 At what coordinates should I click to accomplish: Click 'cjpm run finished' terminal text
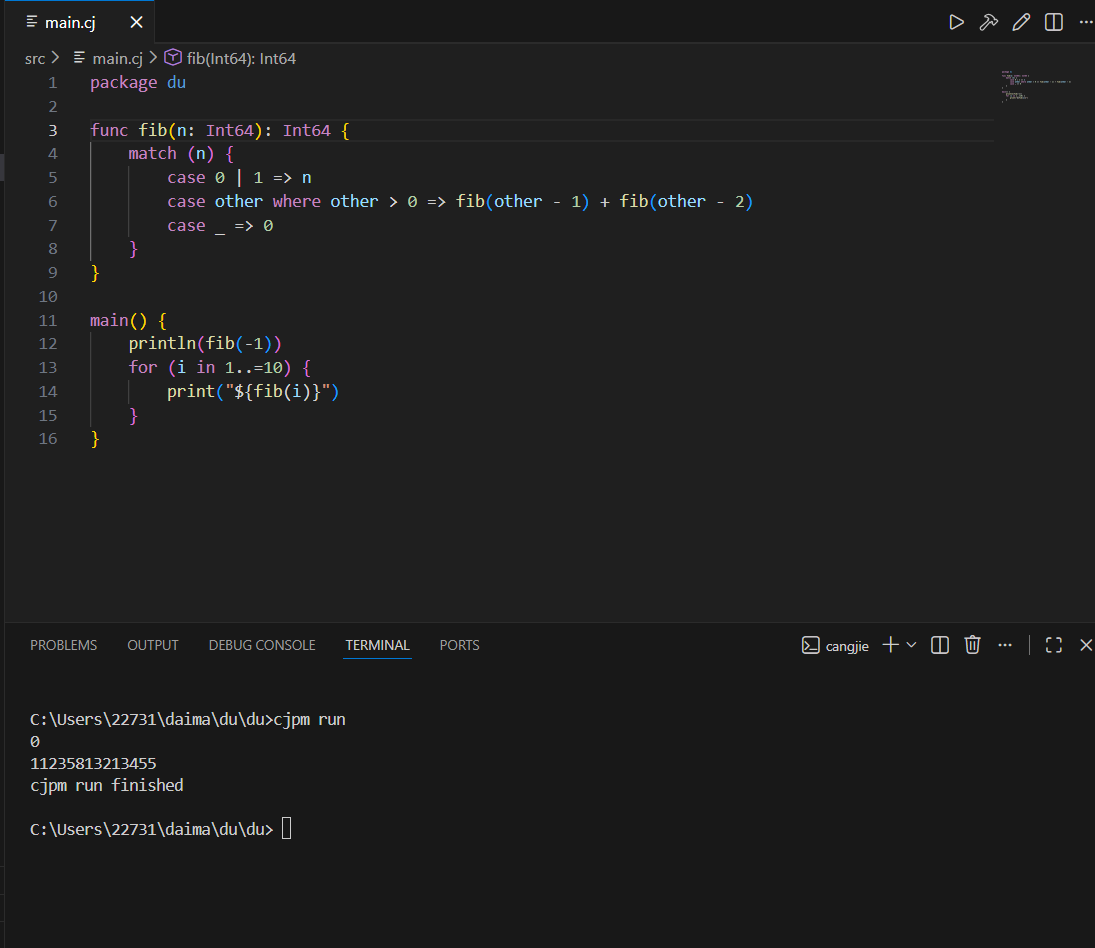(107, 785)
